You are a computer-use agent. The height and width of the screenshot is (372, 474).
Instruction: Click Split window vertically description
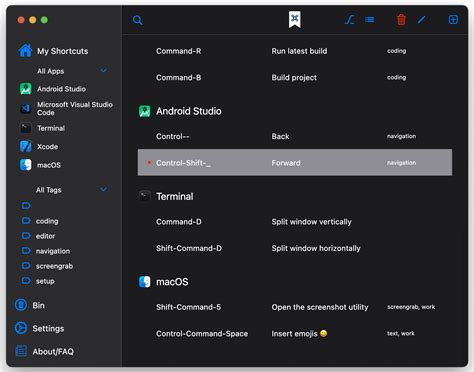click(x=311, y=222)
